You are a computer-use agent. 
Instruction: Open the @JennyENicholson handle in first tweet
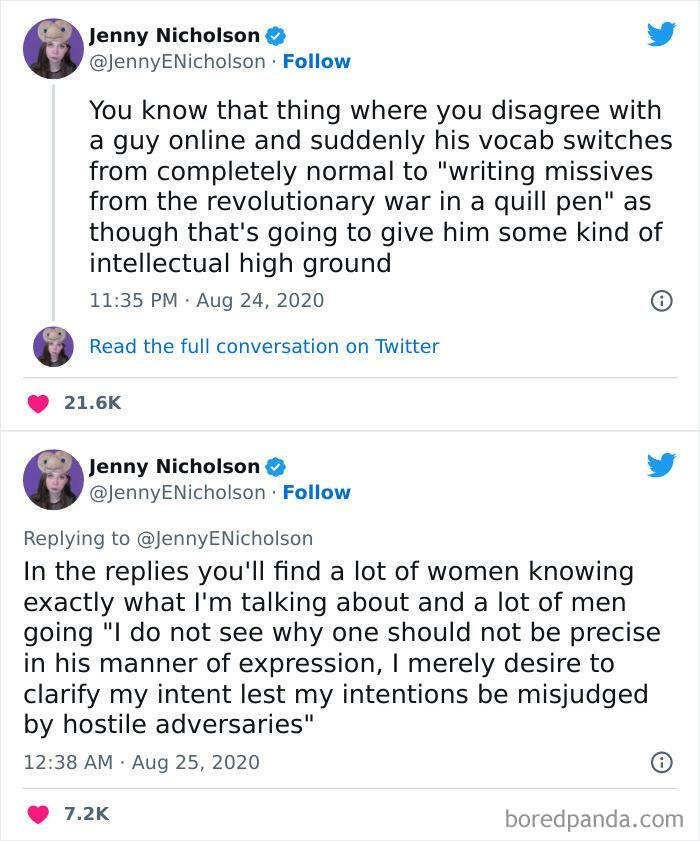click(178, 61)
